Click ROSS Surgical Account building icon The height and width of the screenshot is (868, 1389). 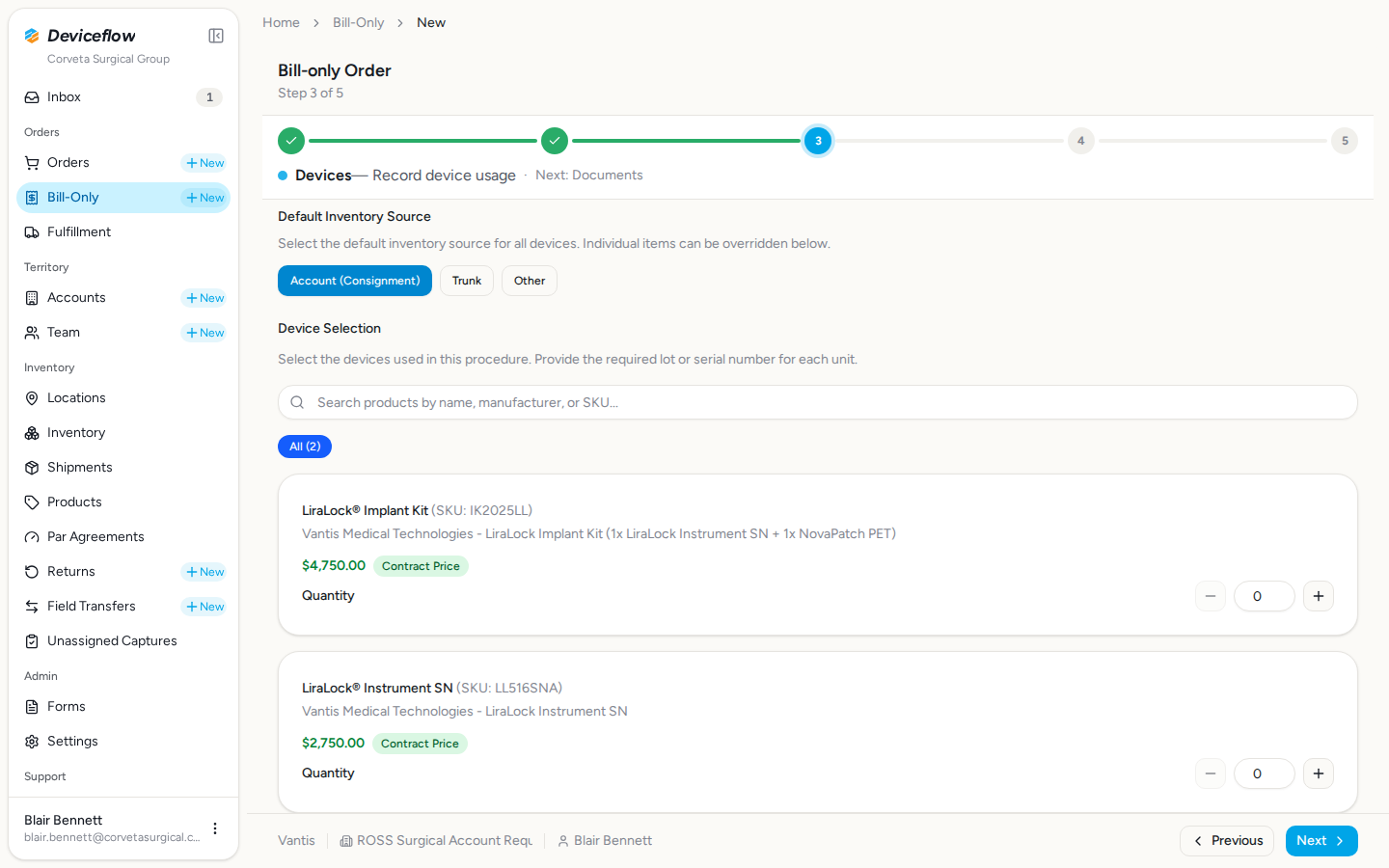tap(346, 841)
